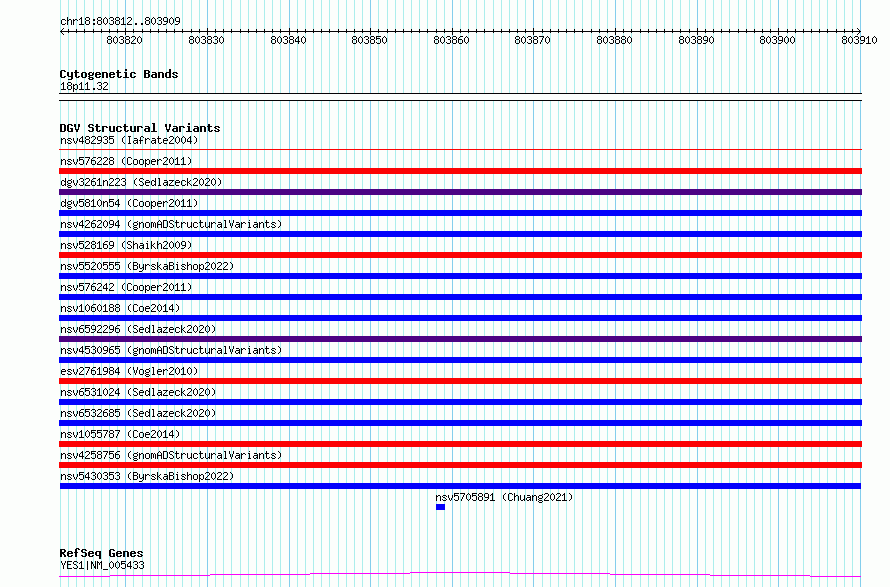The height and width of the screenshot is (587, 890).
Task: Open the dgv3261n223 (Sedlazeck2020) variant label
Action: tap(141, 182)
